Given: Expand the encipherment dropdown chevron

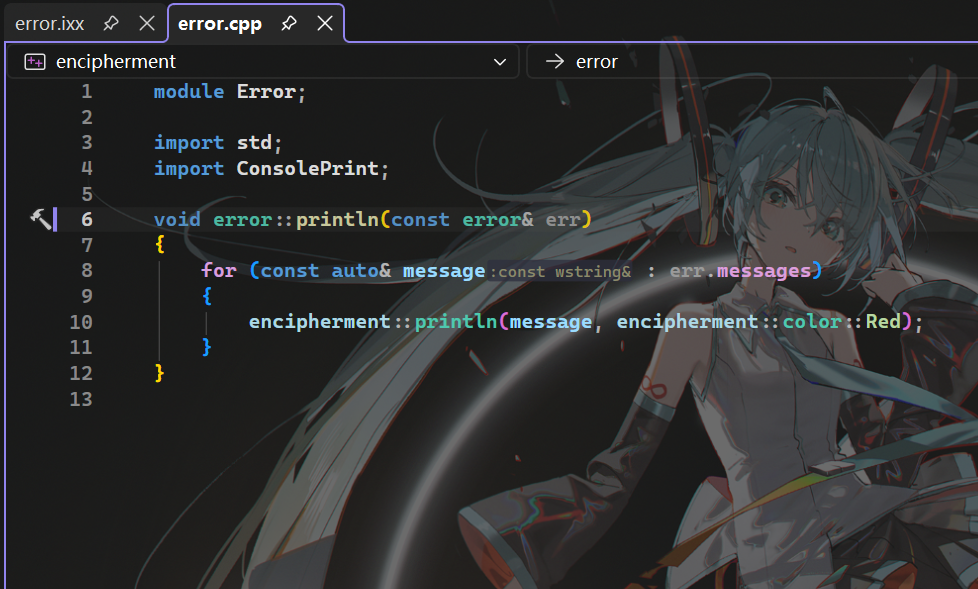Looking at the screenshot, I should pos(500,62).
